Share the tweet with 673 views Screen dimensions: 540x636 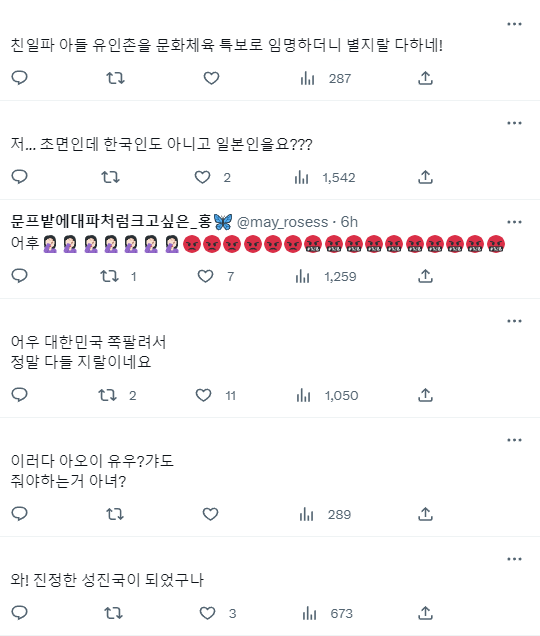tap(425, 613)
